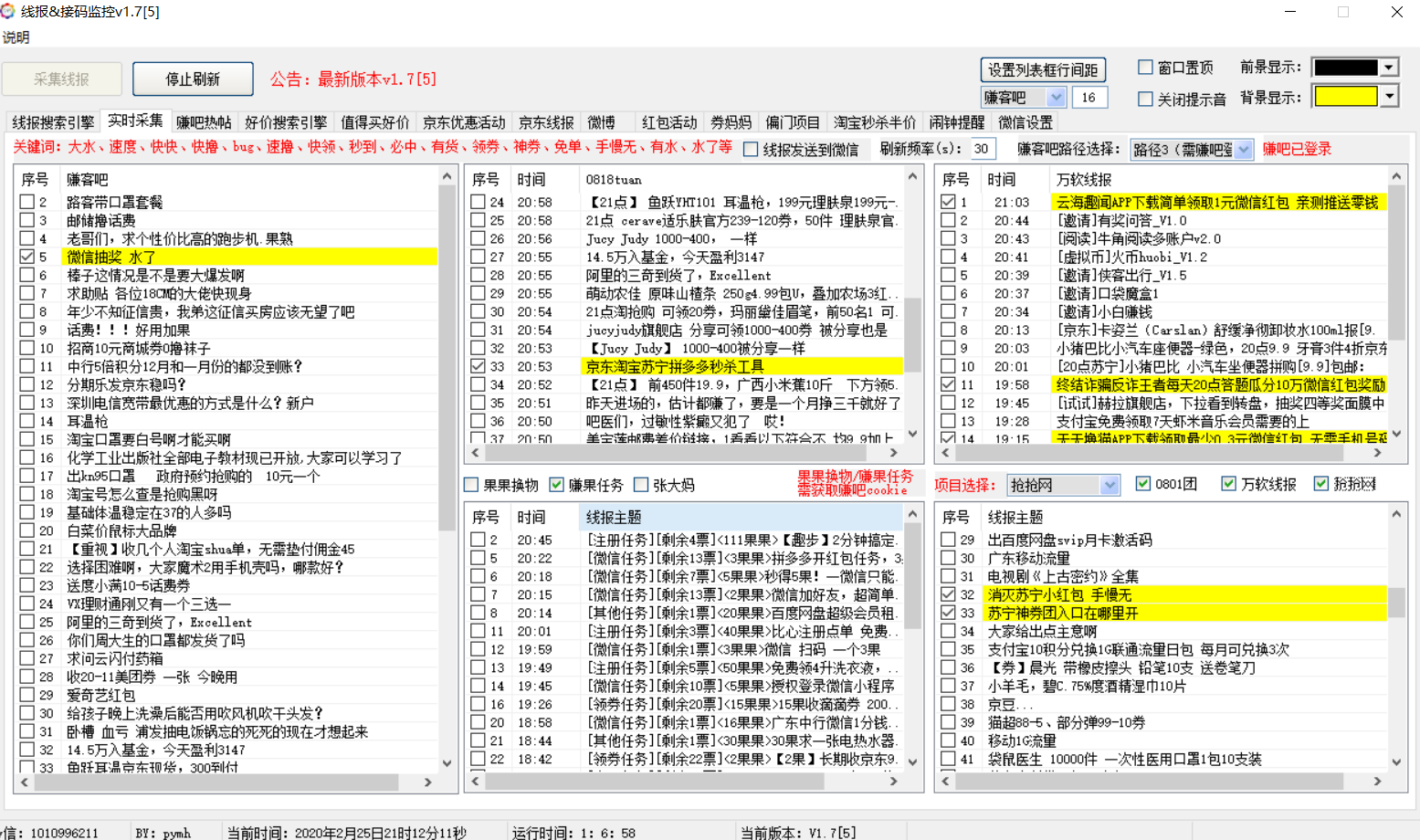Uncheck row 33 苏宁神券团入口在哪里开 checkbox
The width and height of the screenshot is (1420, 840).
pyautogui.click(x=948, y=613)
